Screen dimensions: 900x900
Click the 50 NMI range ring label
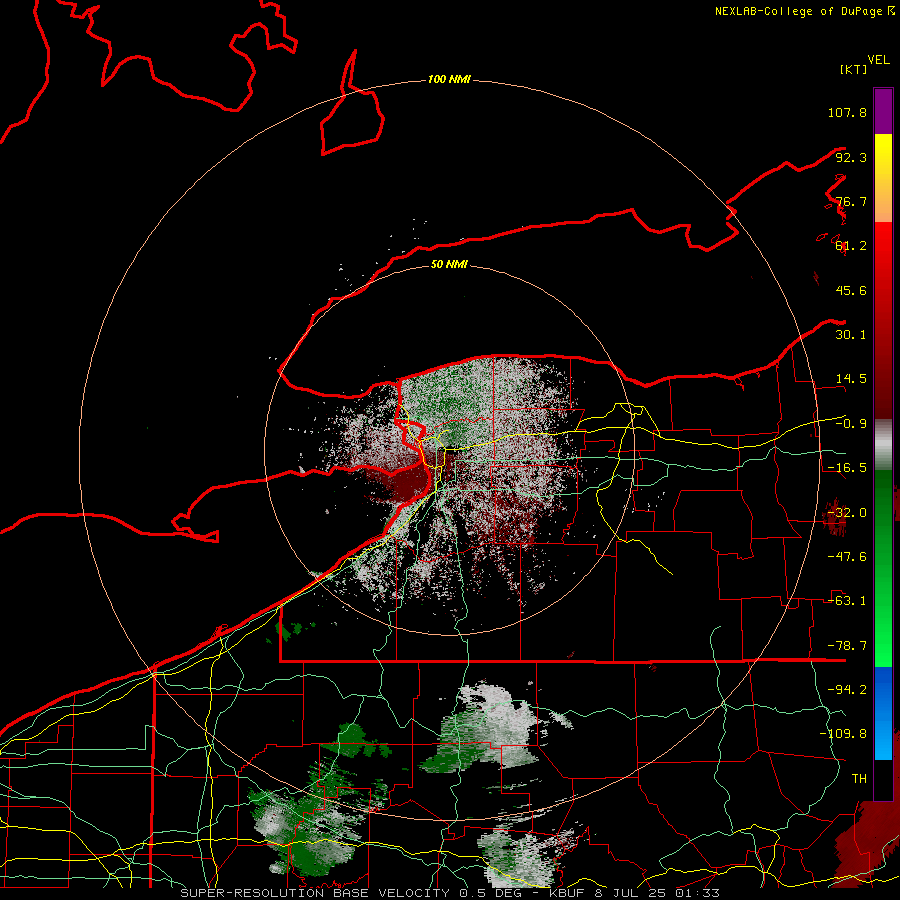pyautogui.click(x=449, y=264)
